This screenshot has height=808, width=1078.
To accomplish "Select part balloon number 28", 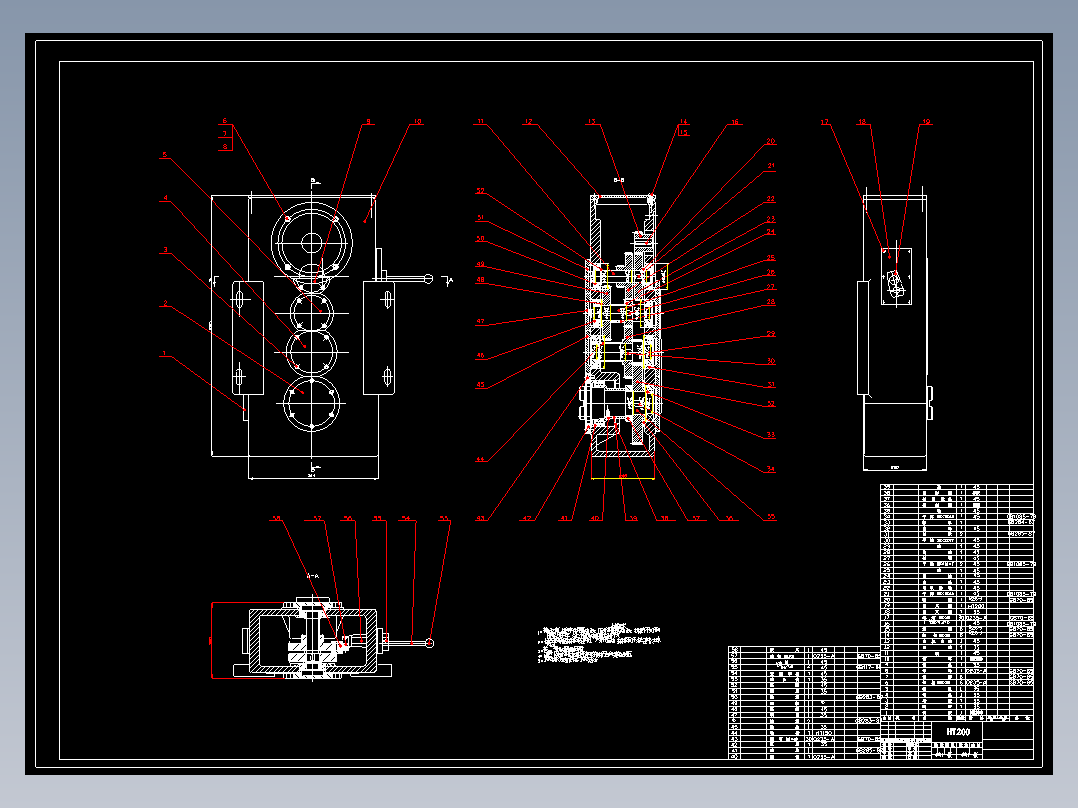I will point(771,302).
